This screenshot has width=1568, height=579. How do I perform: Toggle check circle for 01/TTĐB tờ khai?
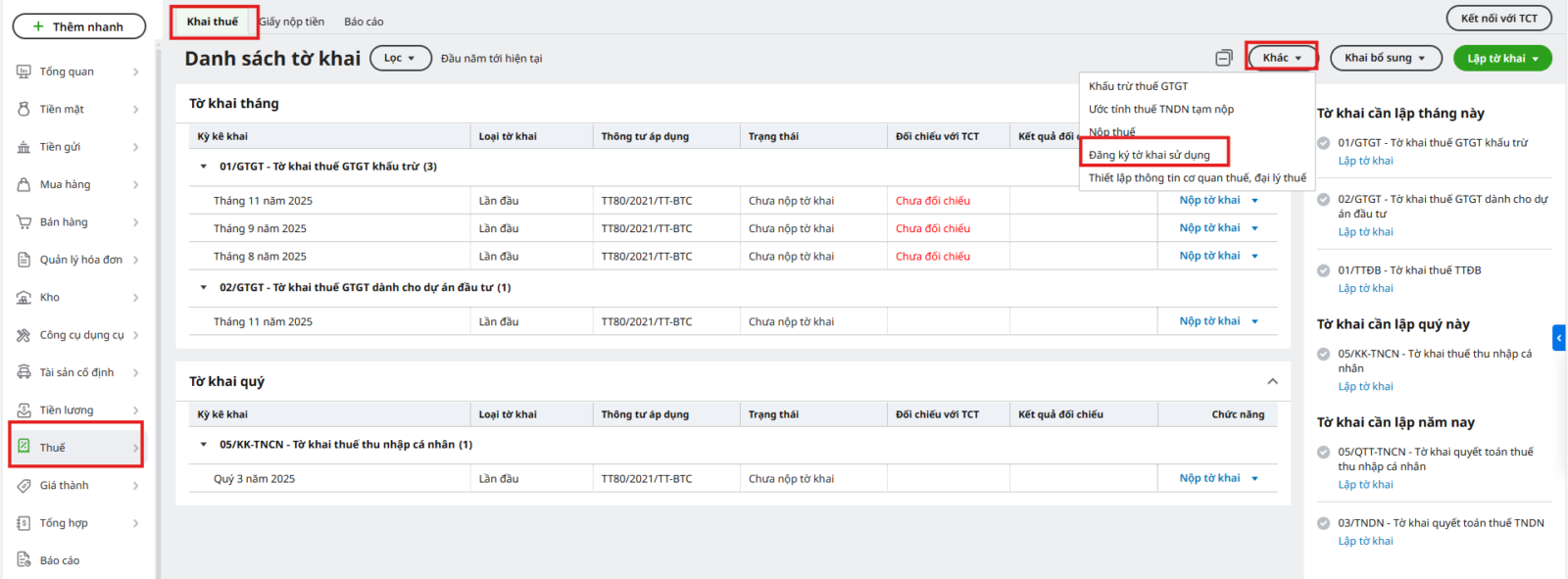pyautogui.click(x=1324, y=270)
